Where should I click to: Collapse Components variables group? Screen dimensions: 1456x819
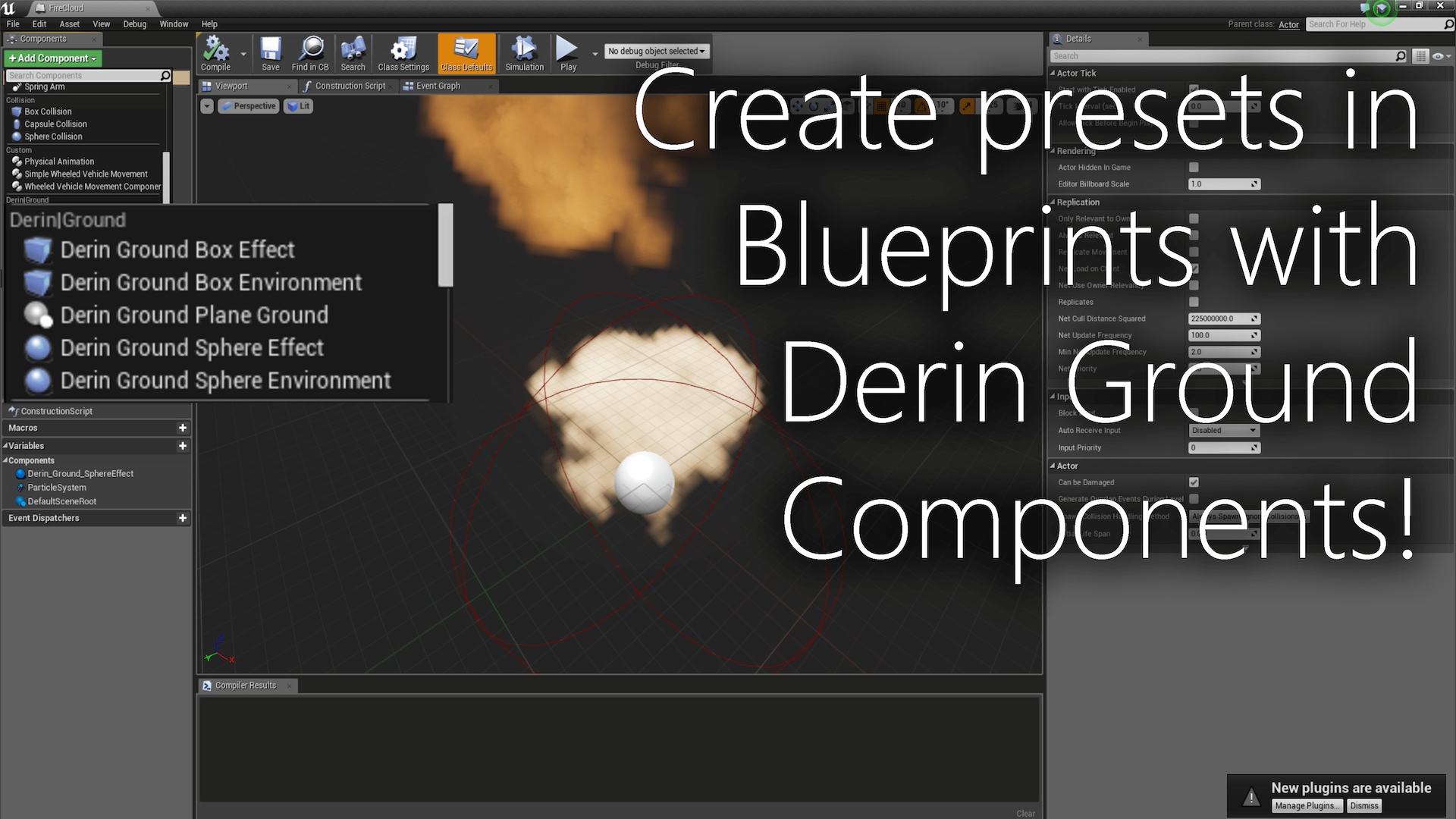pos(5,460)
